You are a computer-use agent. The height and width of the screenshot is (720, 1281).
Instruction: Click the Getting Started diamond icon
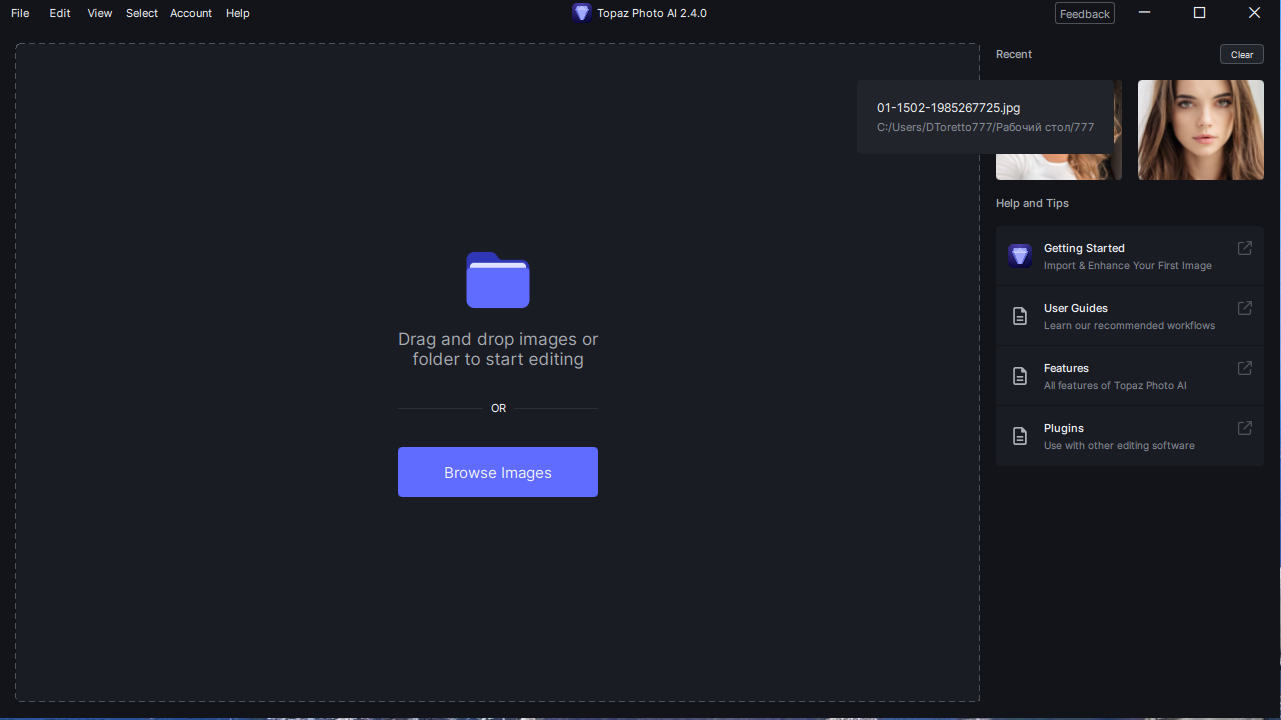[1020, 255]
